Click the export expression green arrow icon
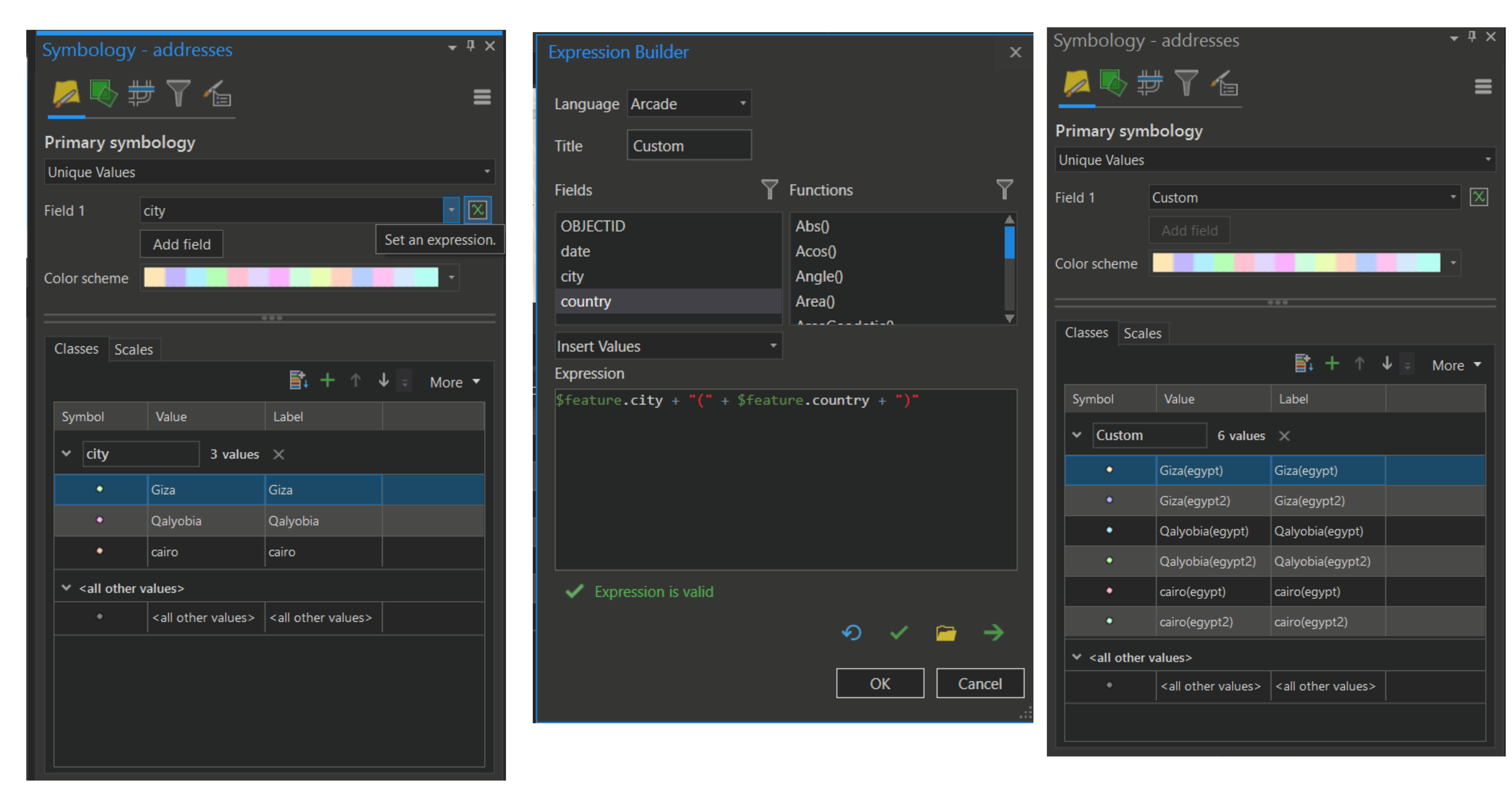 [993, 632]
